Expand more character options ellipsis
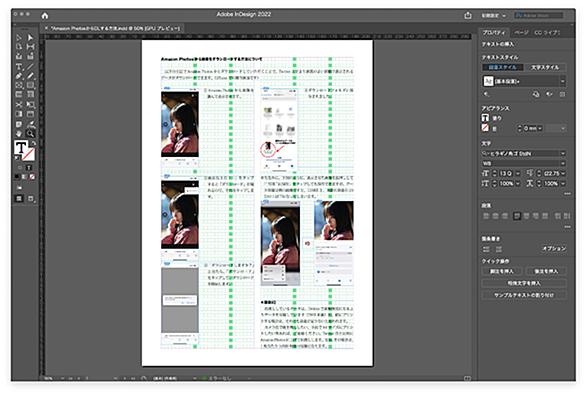 click(567, 194)
